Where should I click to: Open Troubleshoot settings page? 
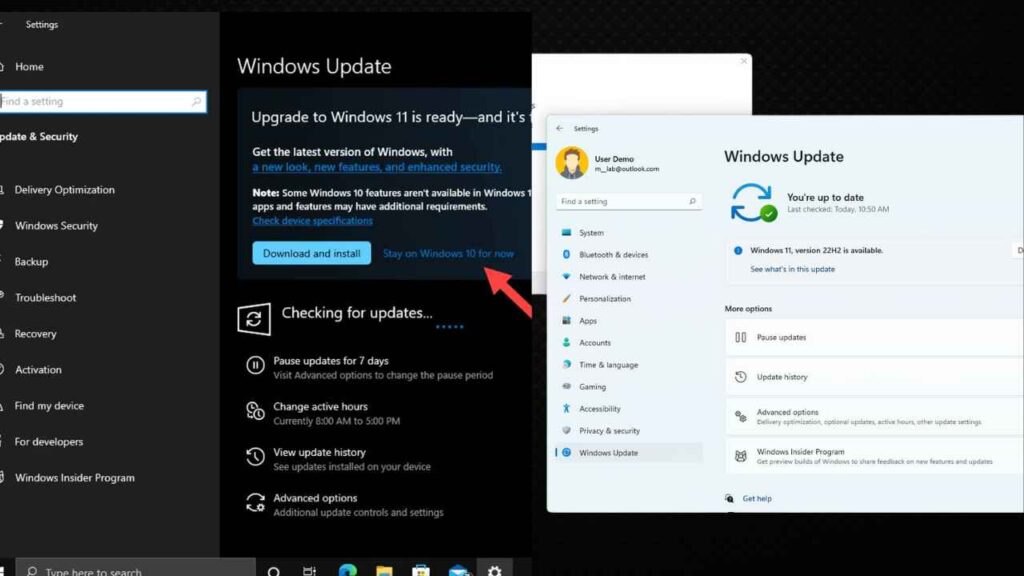point(45,297)
